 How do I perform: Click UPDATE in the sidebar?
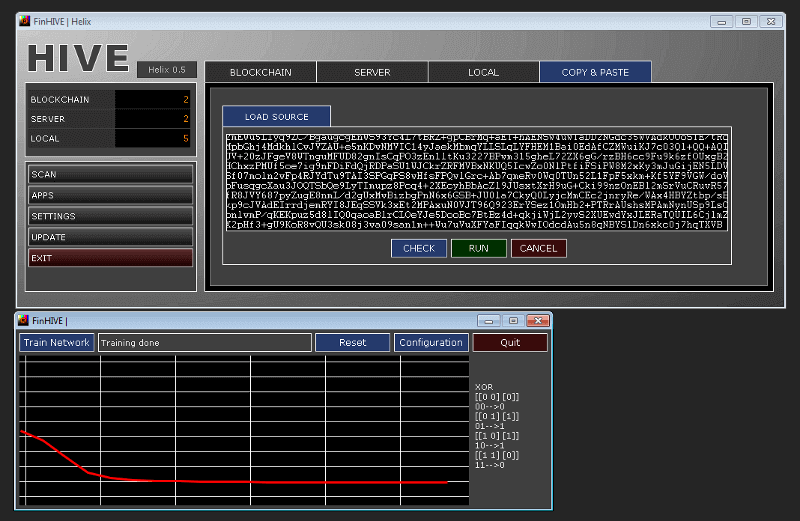(x=111, y=237)
